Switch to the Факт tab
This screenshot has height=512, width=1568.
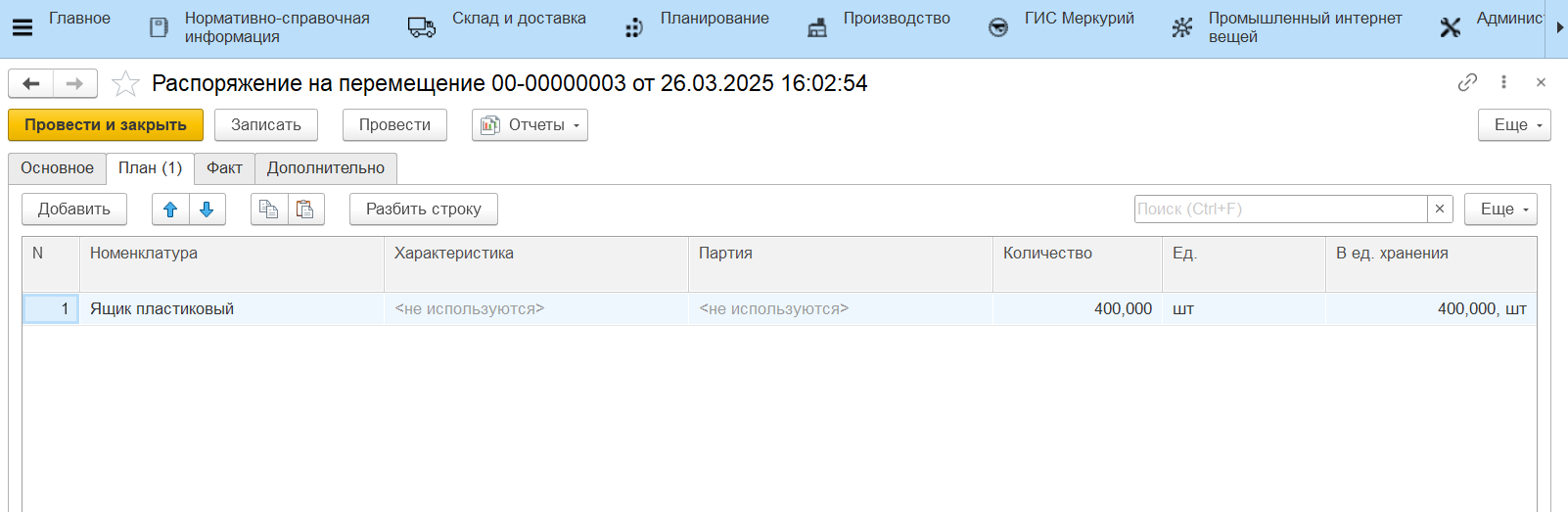pyautogui.click(x=224, y=168)
